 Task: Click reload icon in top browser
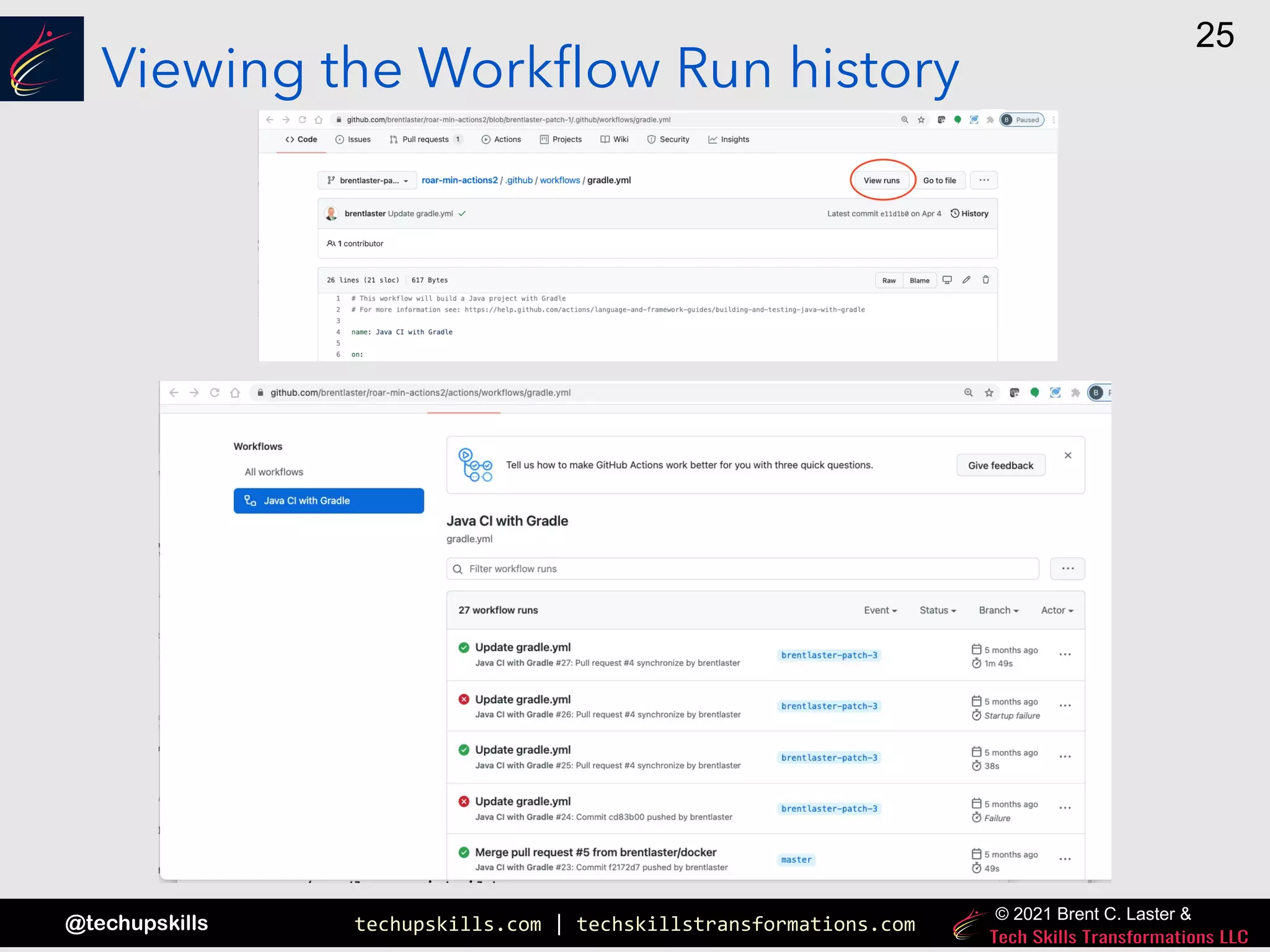302,120
